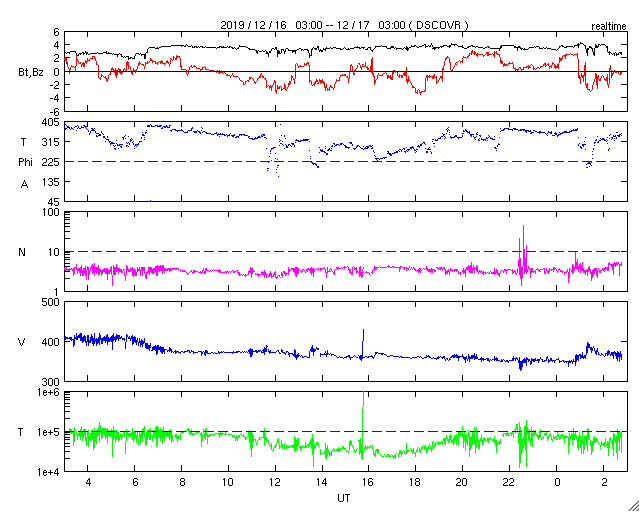Click the '14' hour tick on the UT axis

coord(322,483)
